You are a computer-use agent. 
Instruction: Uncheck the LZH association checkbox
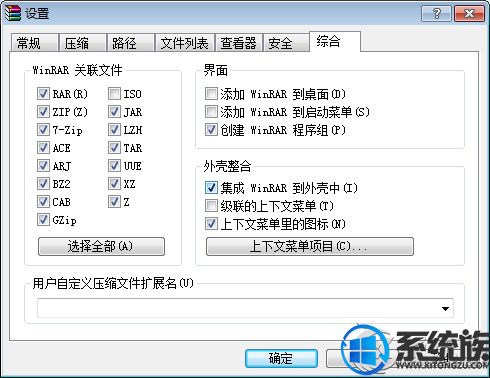point(114,130)
